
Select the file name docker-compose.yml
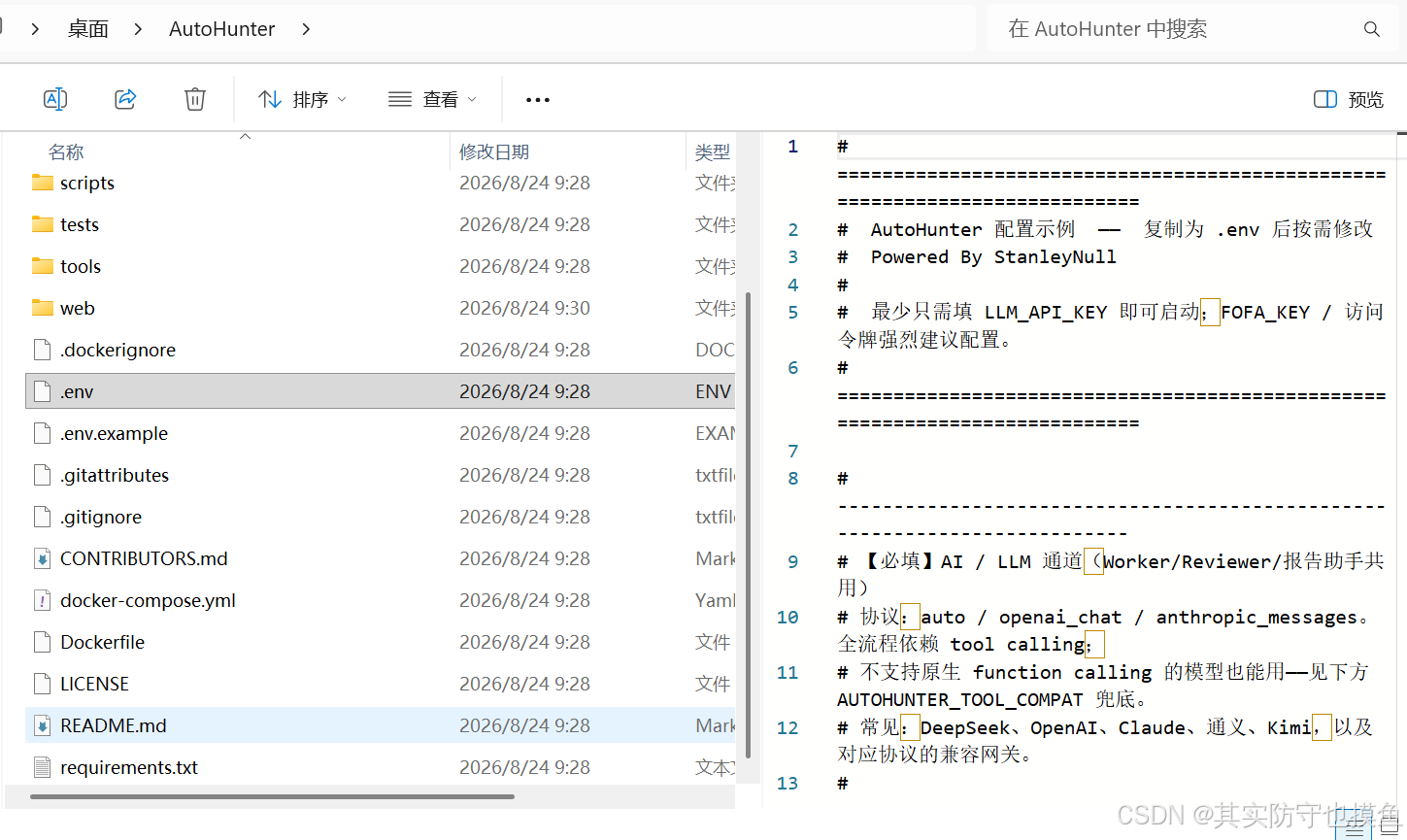tap(148, 600)
